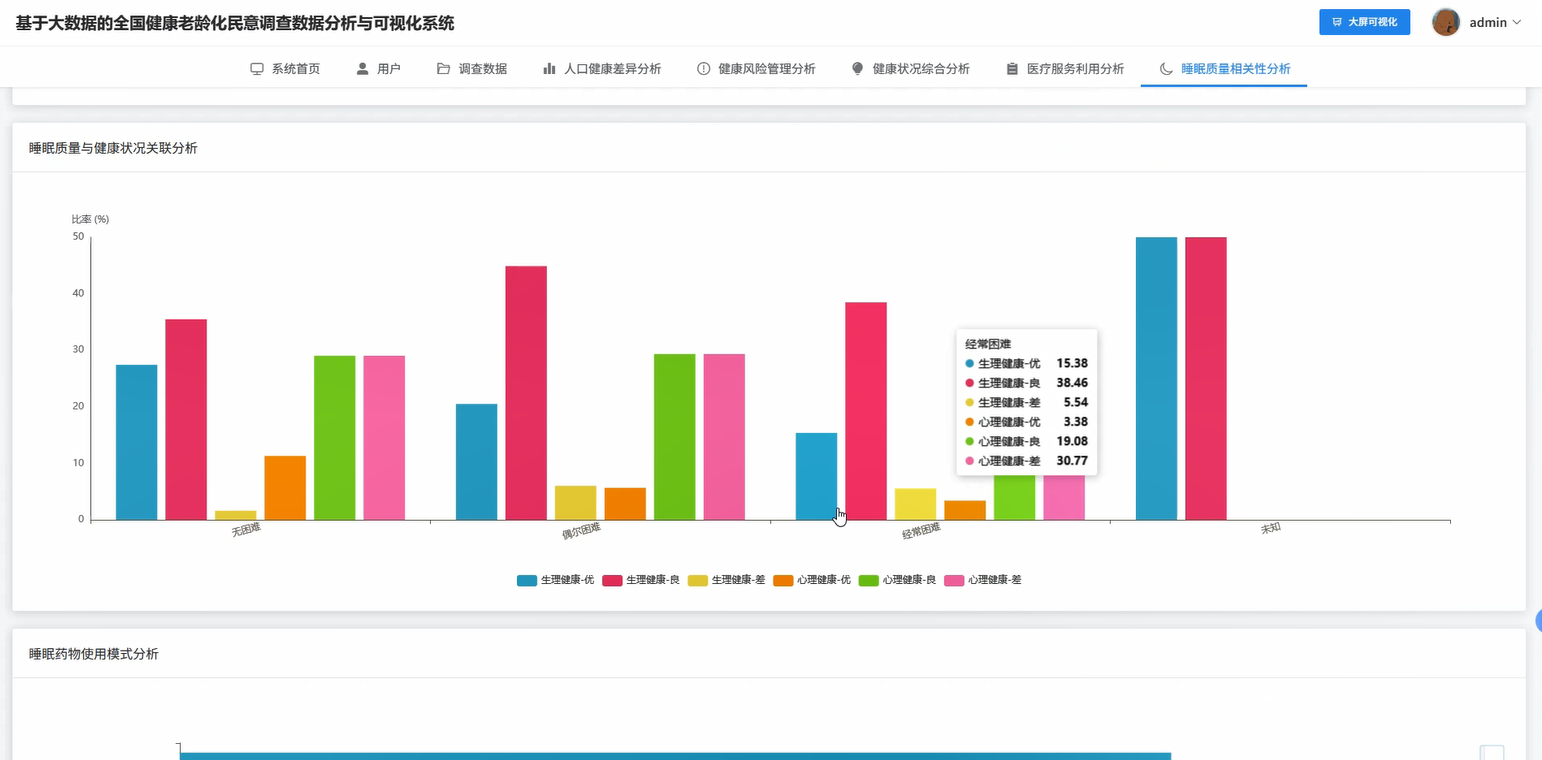Toggle the 心理健康-良 legend series

(x=897, y=580)
